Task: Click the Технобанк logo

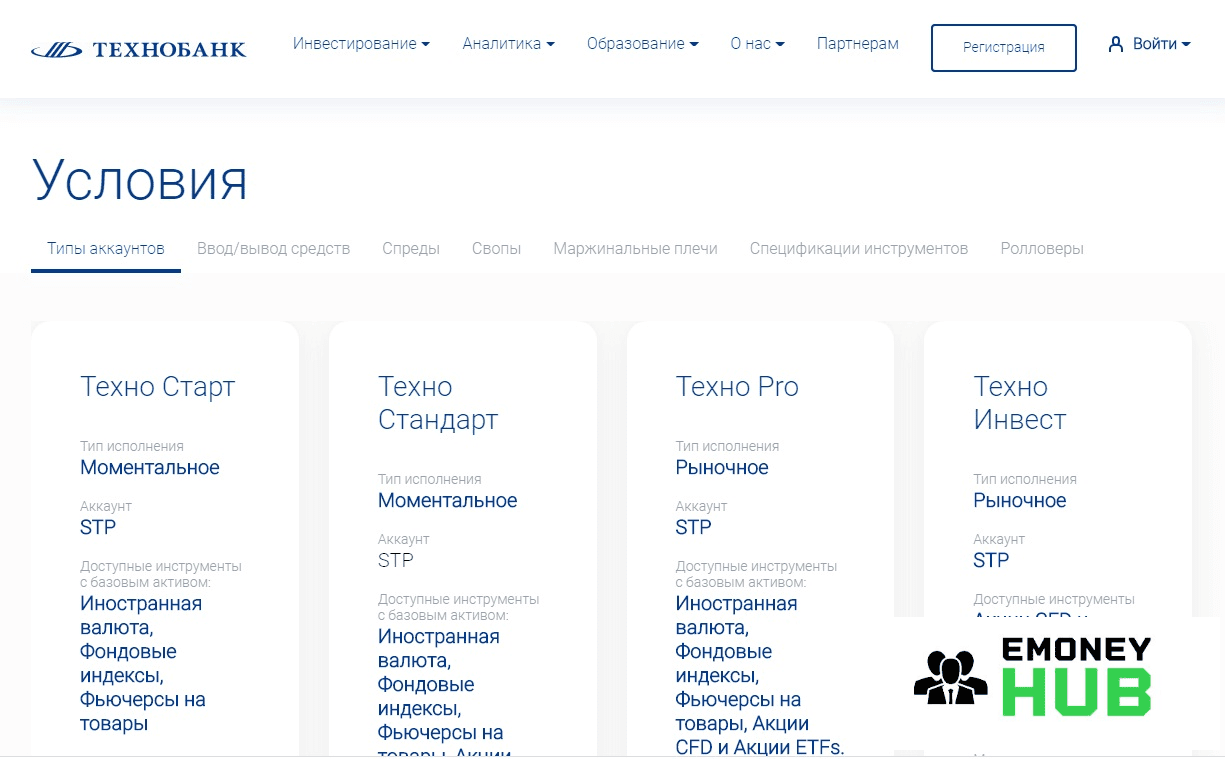Action: coord(138,49)
